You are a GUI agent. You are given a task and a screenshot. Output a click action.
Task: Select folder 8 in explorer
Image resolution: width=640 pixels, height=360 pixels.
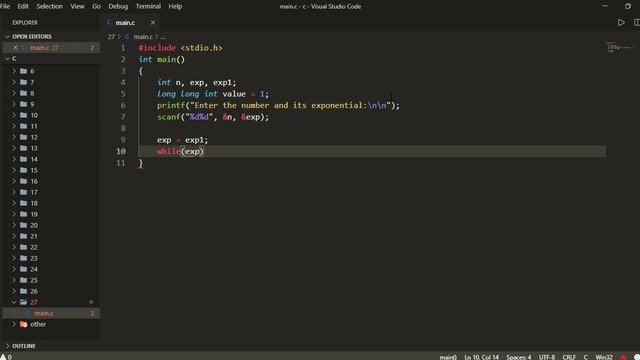pos(51,93)
